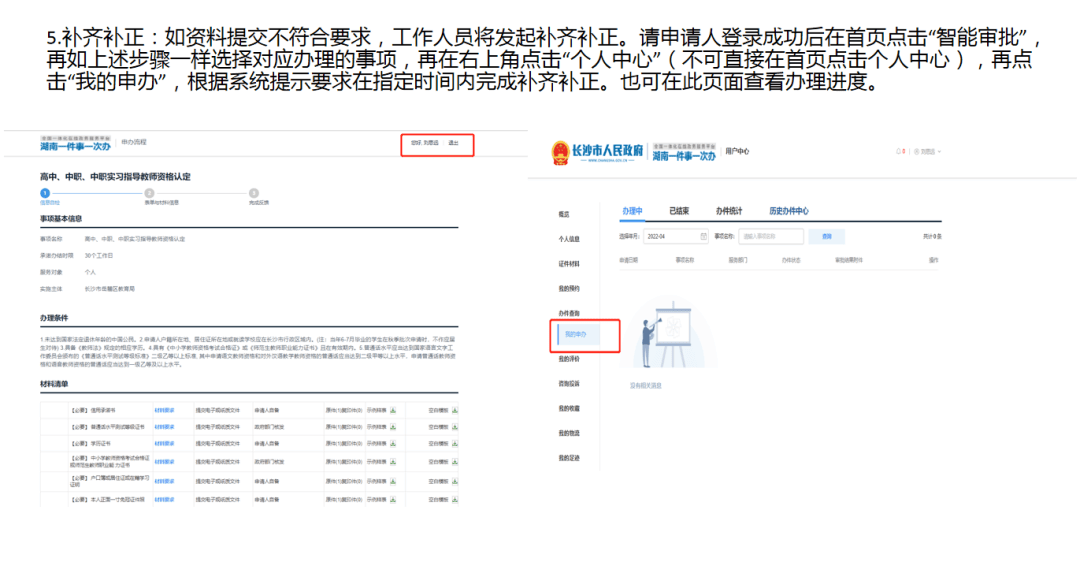Open 材料要求 link for 本人正面一寸免冠证件照
1080x562 pixels.
(x=164, y=499)
